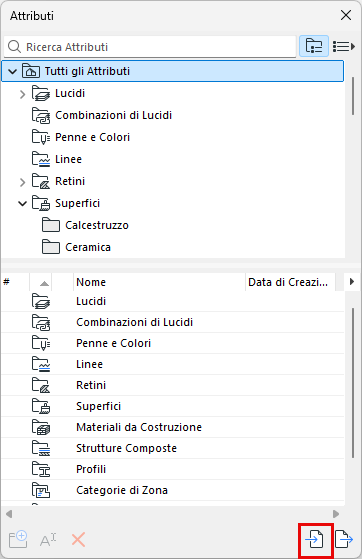This screenshot has height=559, width=362.
Task: Open the list options menu button
Action: click(344, 46)
